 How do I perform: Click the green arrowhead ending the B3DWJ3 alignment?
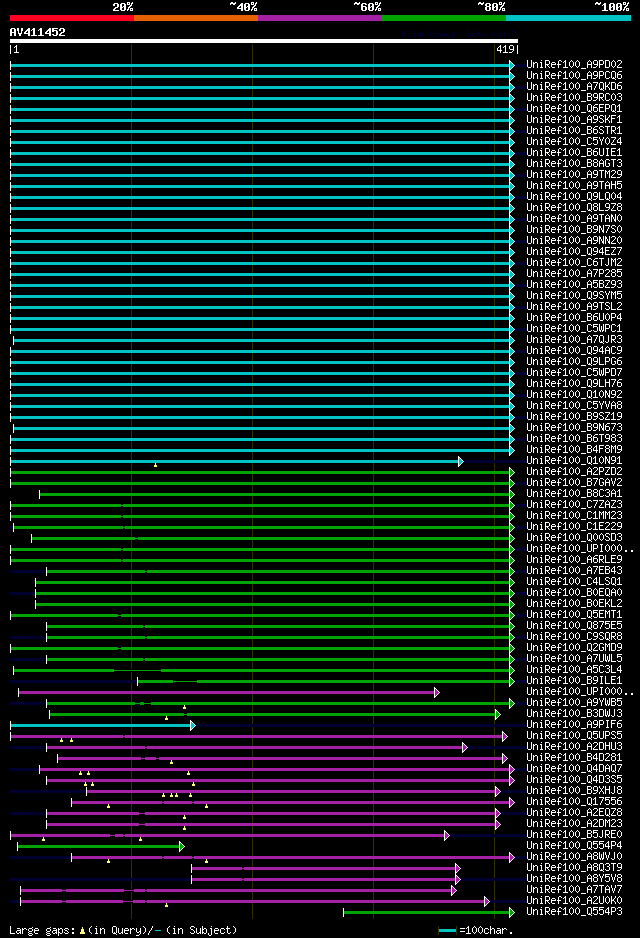pyautogui.click(x=498, y=714)
